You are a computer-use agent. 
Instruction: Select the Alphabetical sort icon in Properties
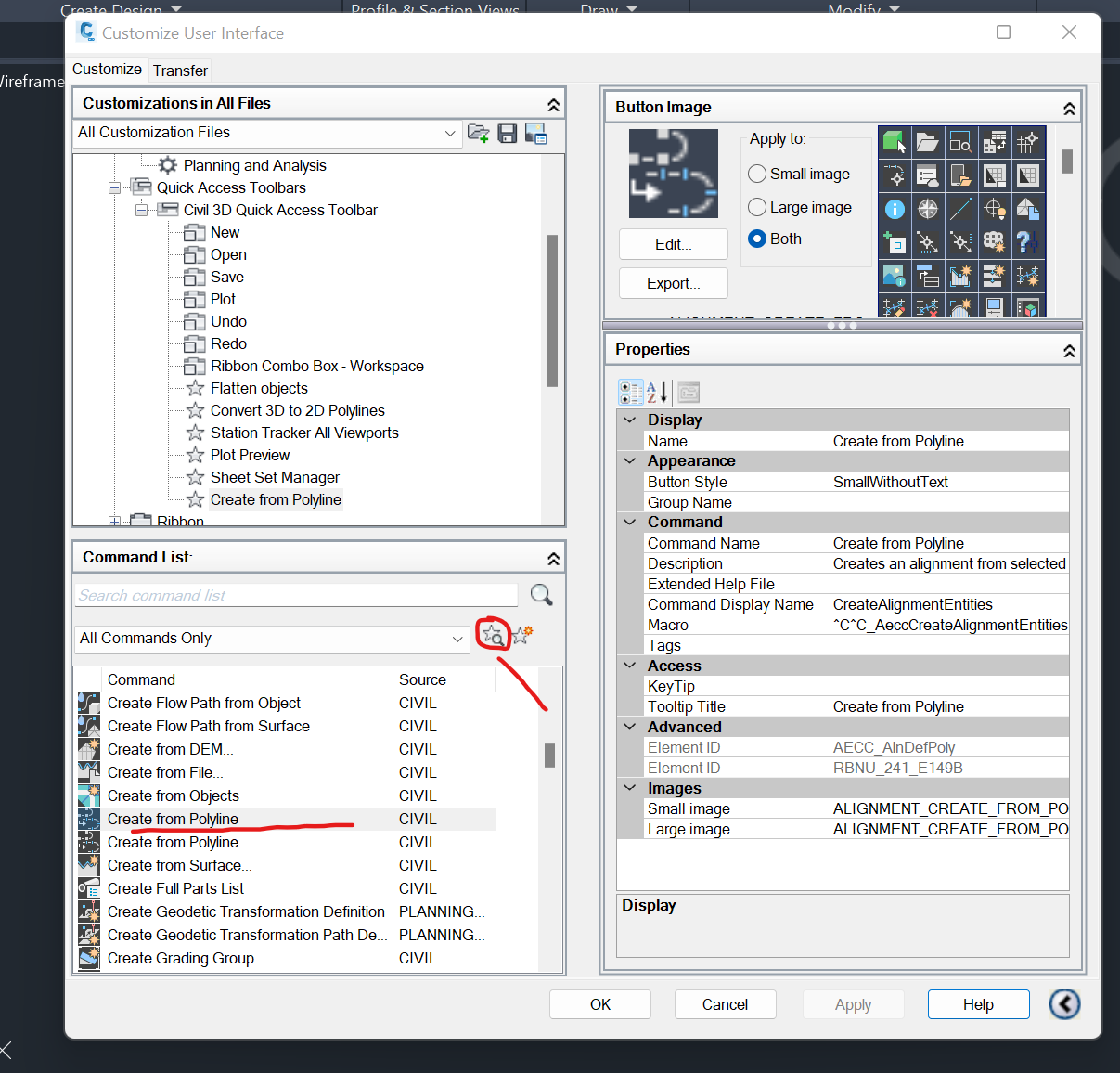click(655, 392)
